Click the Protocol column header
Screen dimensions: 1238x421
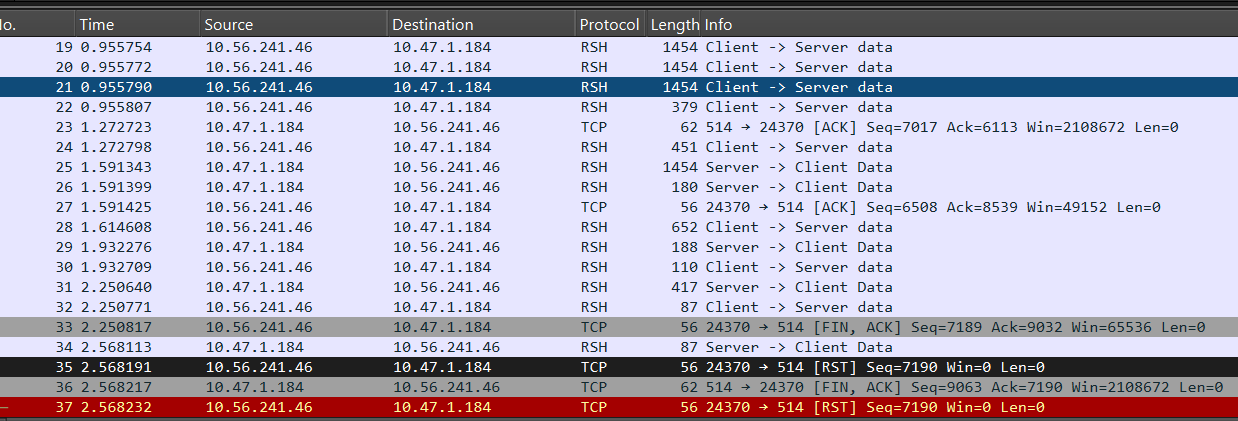pyautogui.click(x=609, y=24)
